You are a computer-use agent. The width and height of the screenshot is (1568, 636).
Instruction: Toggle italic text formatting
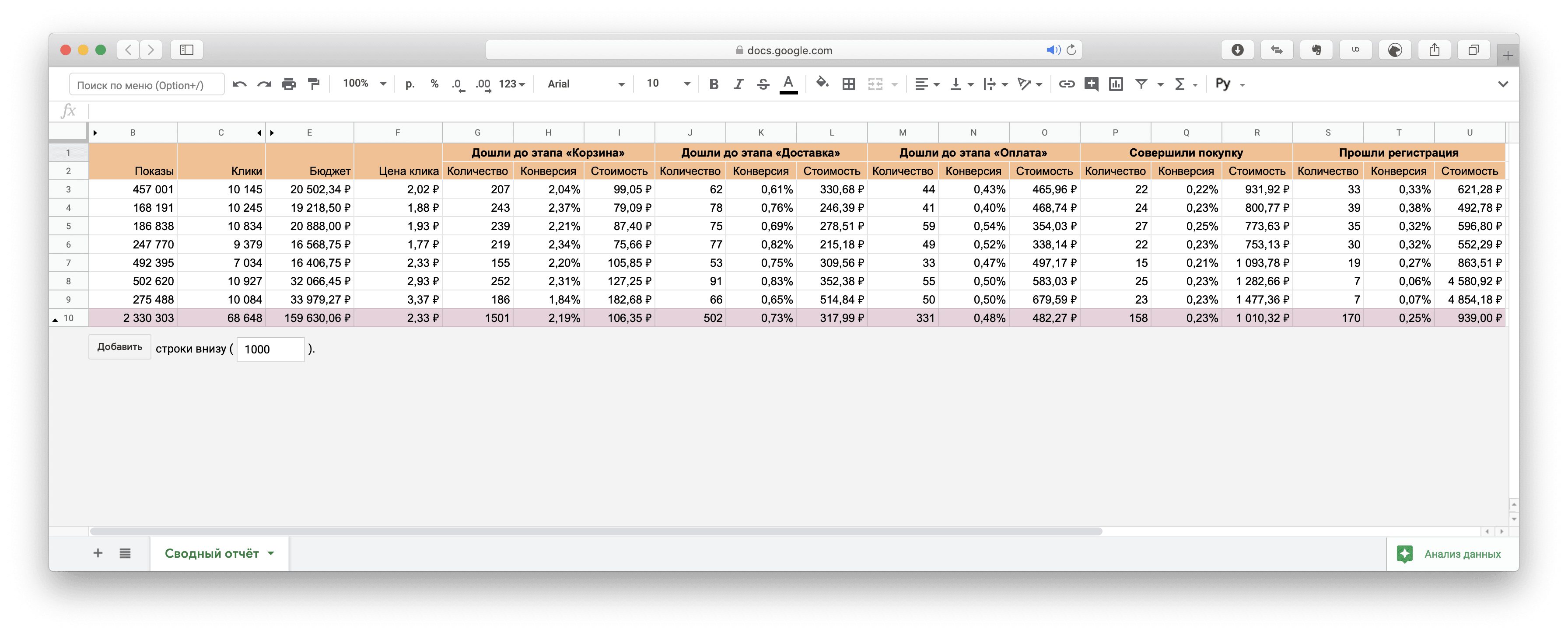coord(738,84)
